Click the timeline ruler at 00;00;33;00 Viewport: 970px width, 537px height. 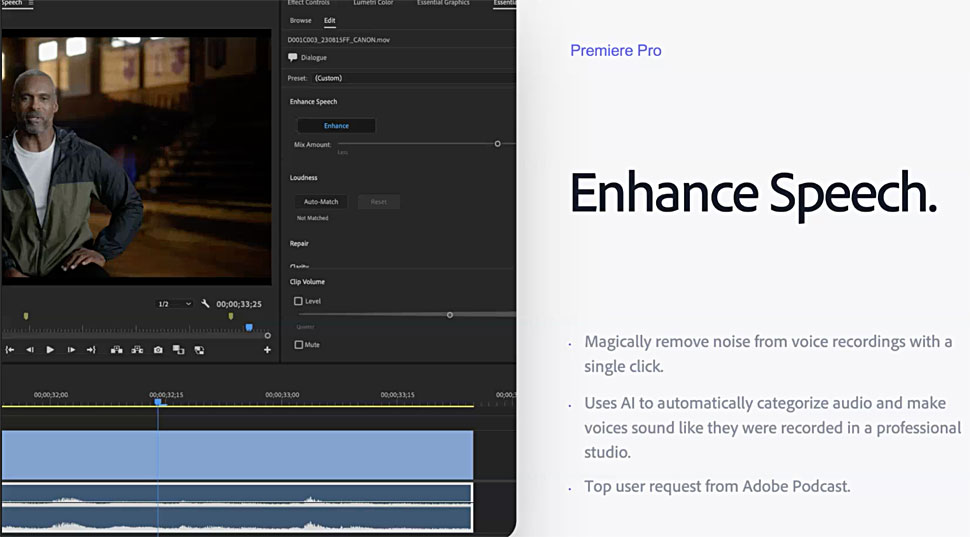coord(282,395)
